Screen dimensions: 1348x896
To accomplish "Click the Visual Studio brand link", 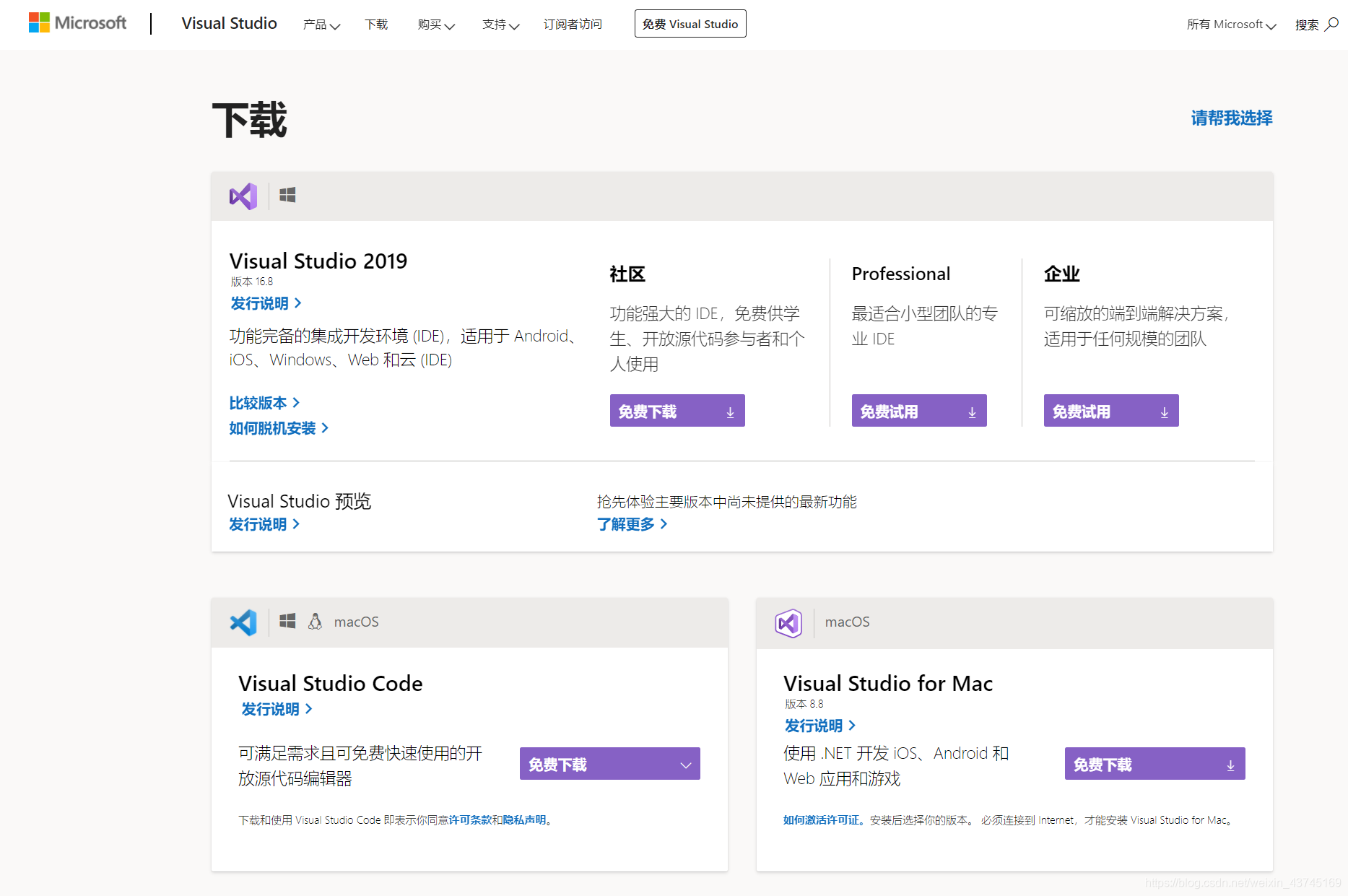I will 229,23.
